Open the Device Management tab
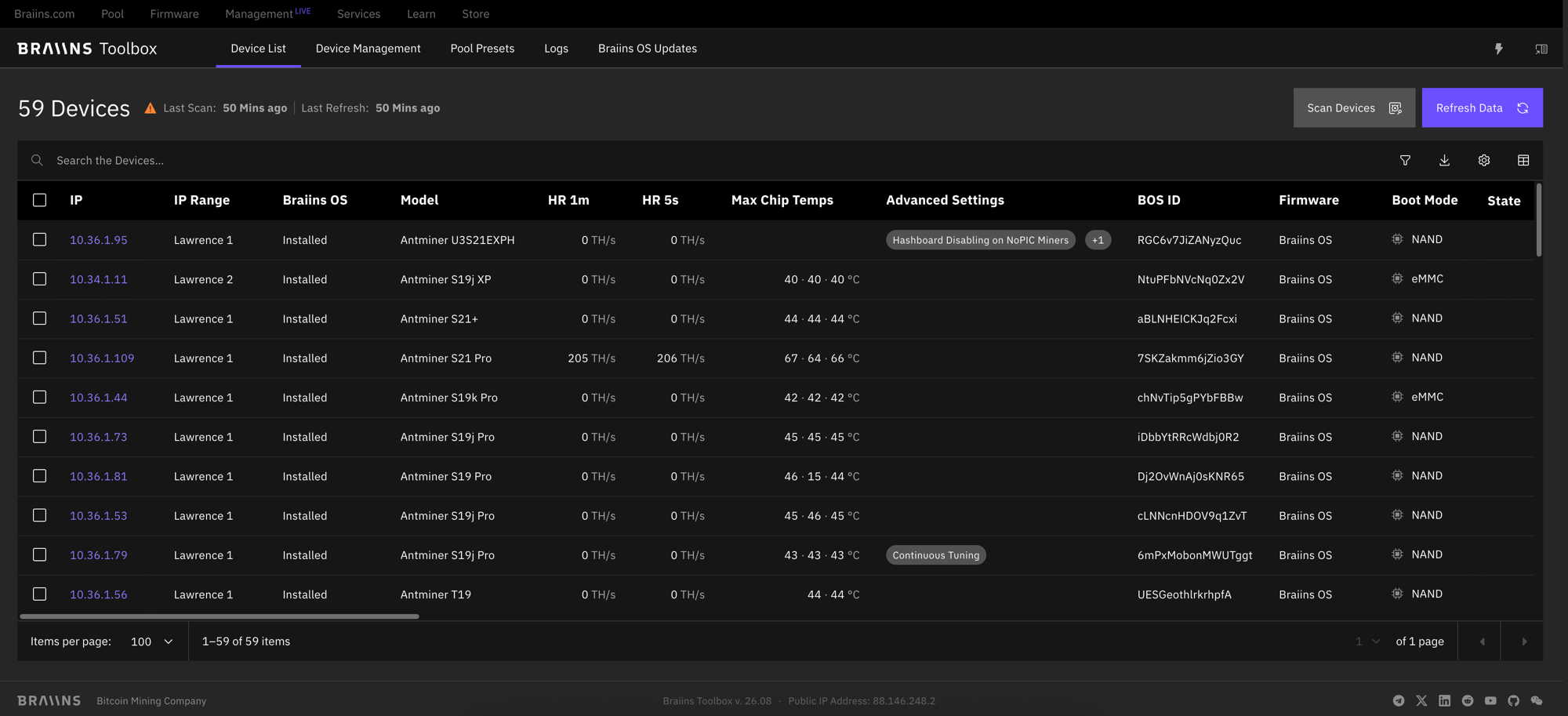 [x=368, y=49]
